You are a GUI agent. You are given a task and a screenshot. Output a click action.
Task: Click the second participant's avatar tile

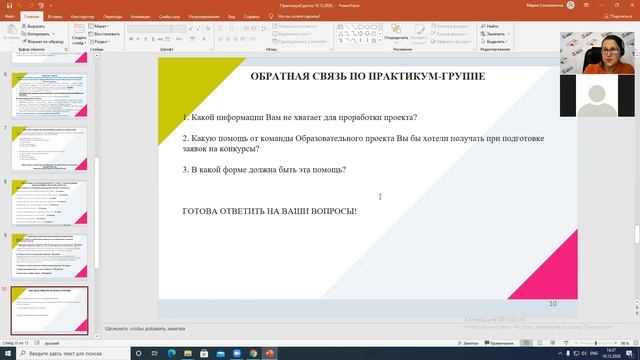(597, 96)
